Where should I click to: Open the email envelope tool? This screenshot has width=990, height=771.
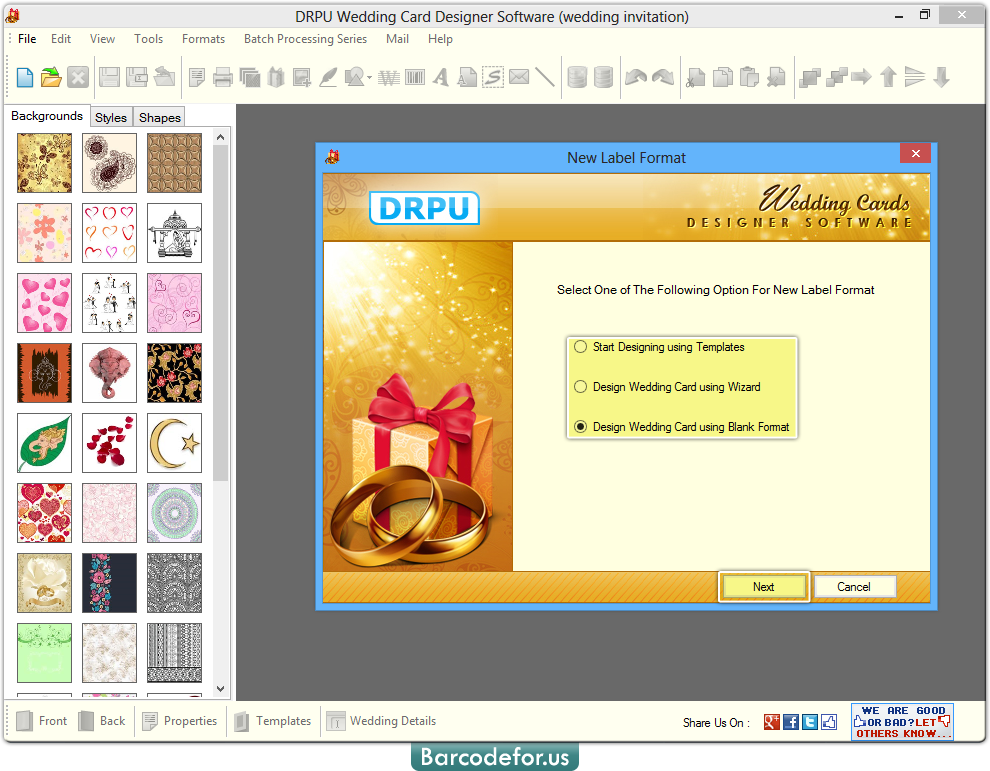pyautogui.click(x=518, y=77)
